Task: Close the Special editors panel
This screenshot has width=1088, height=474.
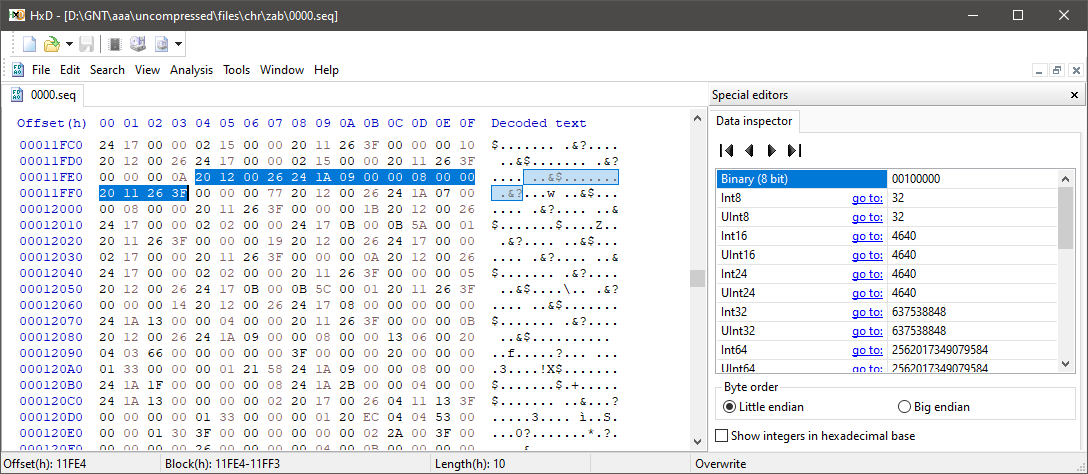Action: (1074, 95)
